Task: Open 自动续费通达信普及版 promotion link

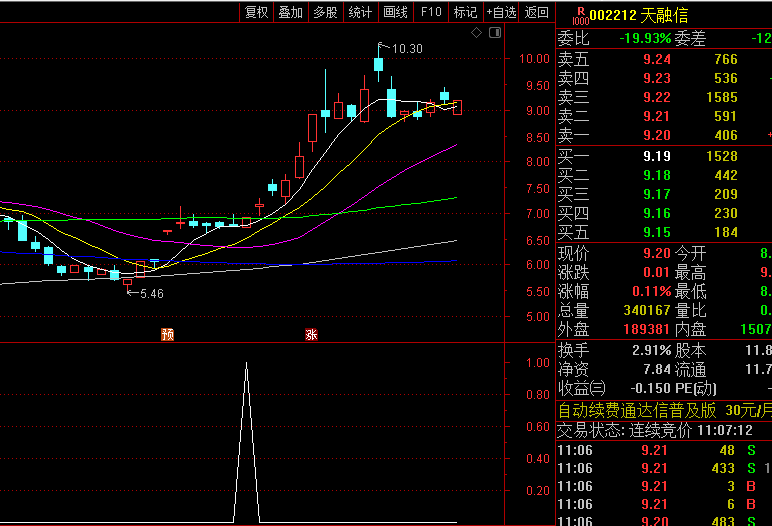Action: (x=664, y=410)
